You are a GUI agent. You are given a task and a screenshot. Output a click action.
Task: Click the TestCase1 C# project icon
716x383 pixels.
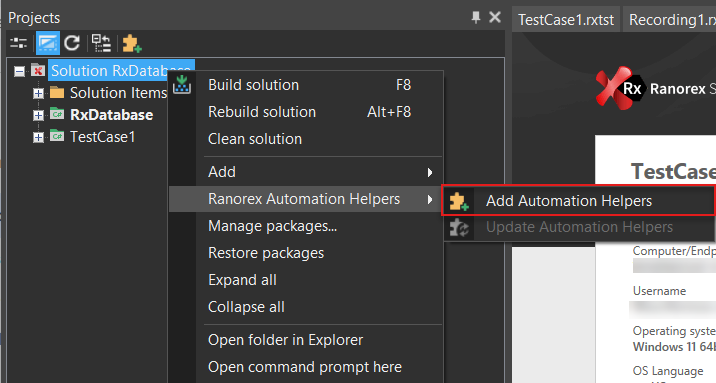click(57, 136)
